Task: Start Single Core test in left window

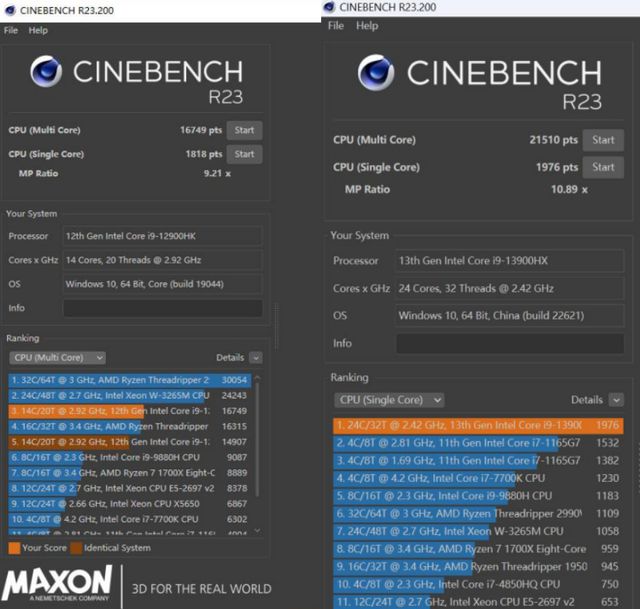Action: (x=244, y=154)
